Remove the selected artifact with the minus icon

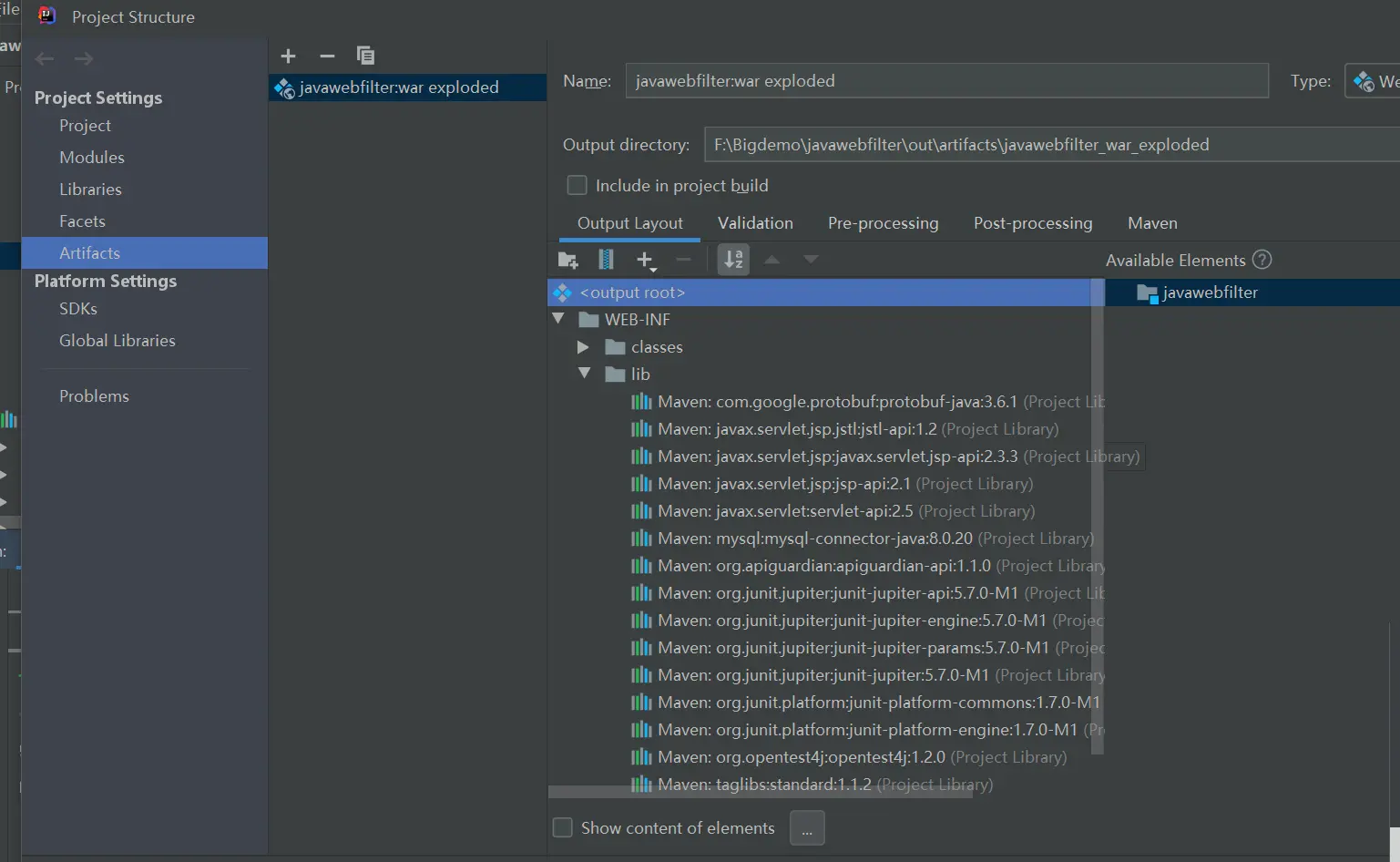(327, 56)
